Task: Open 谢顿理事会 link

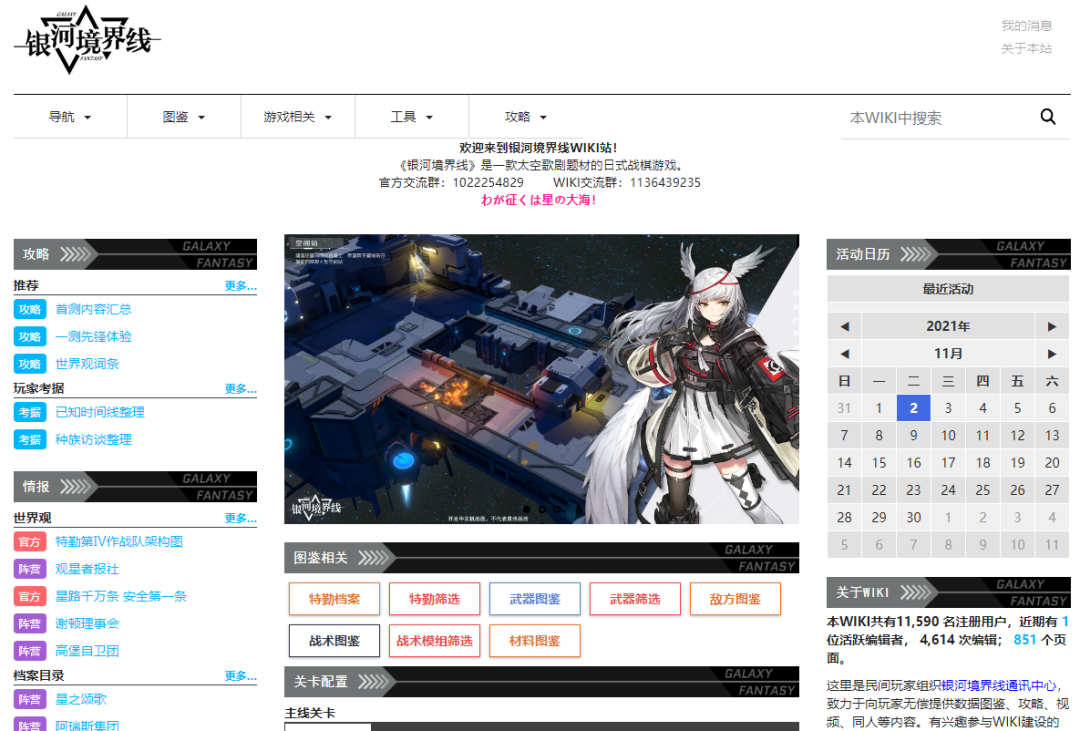Action: pos(87,624)
